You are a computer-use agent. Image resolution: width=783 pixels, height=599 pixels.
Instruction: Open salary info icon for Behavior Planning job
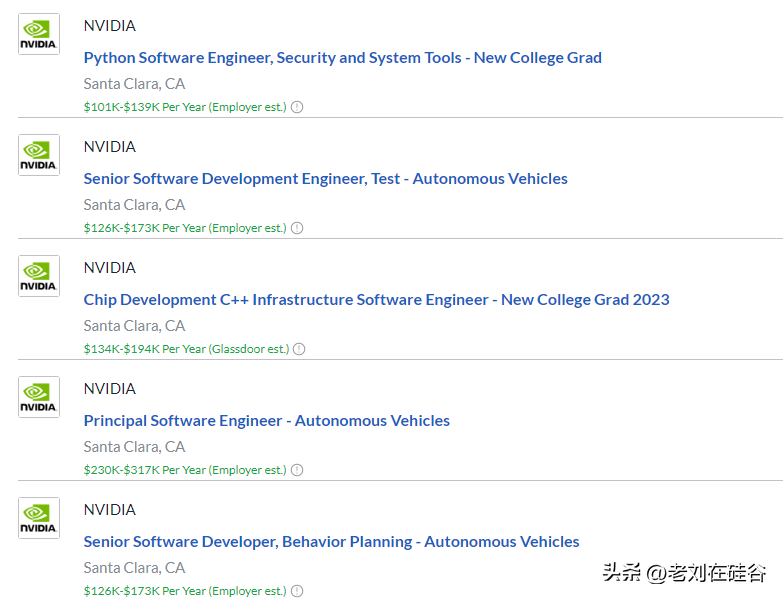point(297,591)
